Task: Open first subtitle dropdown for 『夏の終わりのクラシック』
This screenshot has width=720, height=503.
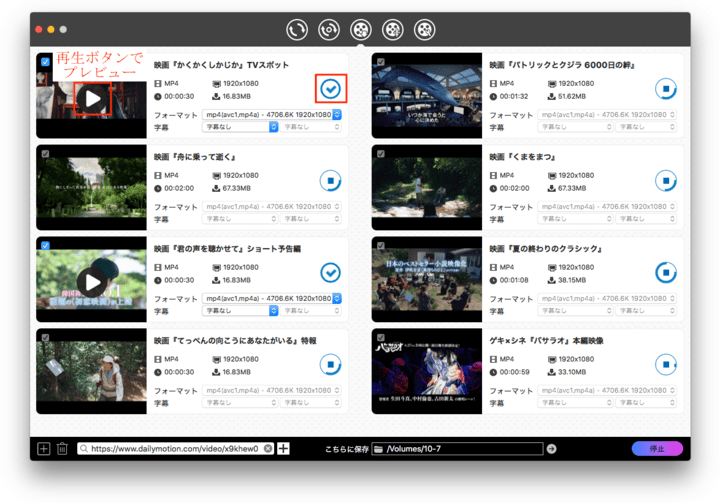Action: tap(575, 311)
